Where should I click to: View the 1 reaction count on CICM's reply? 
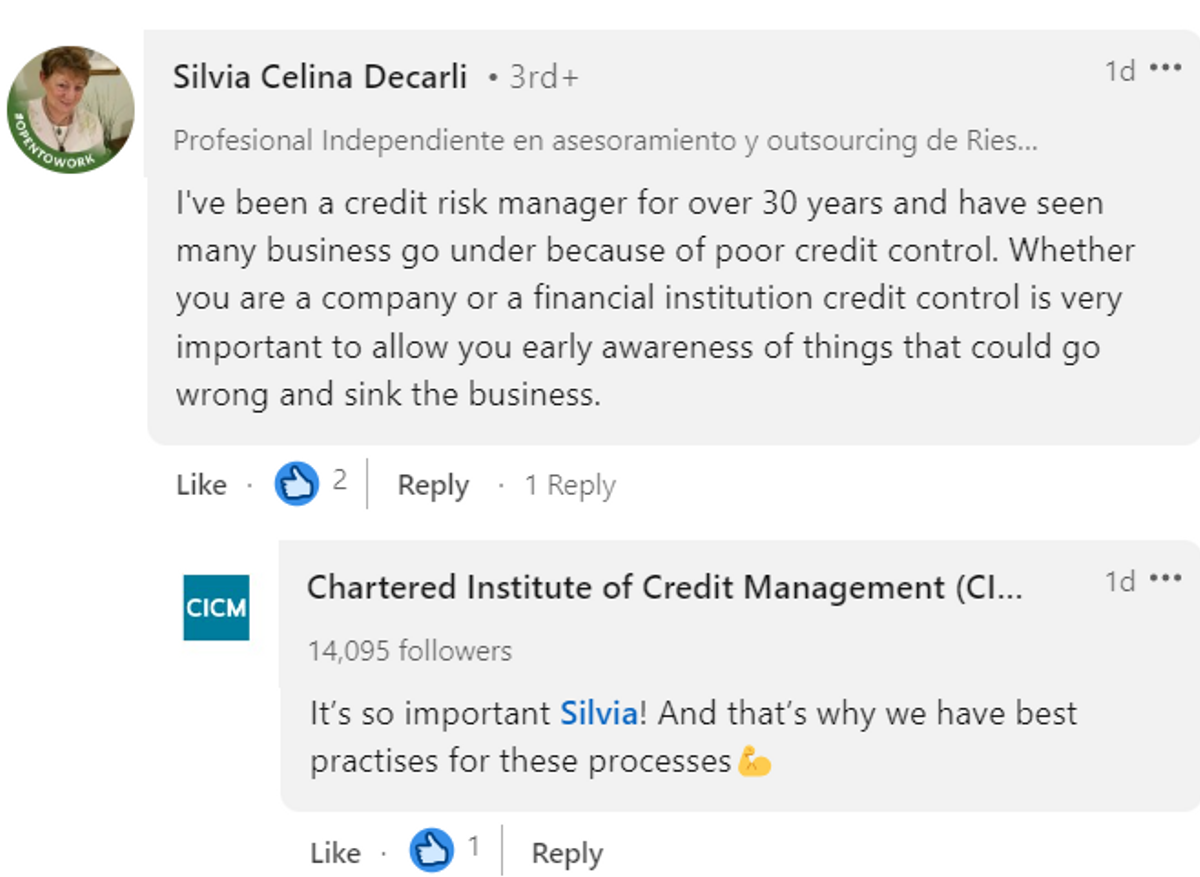pyautogui.click(x=473, y=848)
